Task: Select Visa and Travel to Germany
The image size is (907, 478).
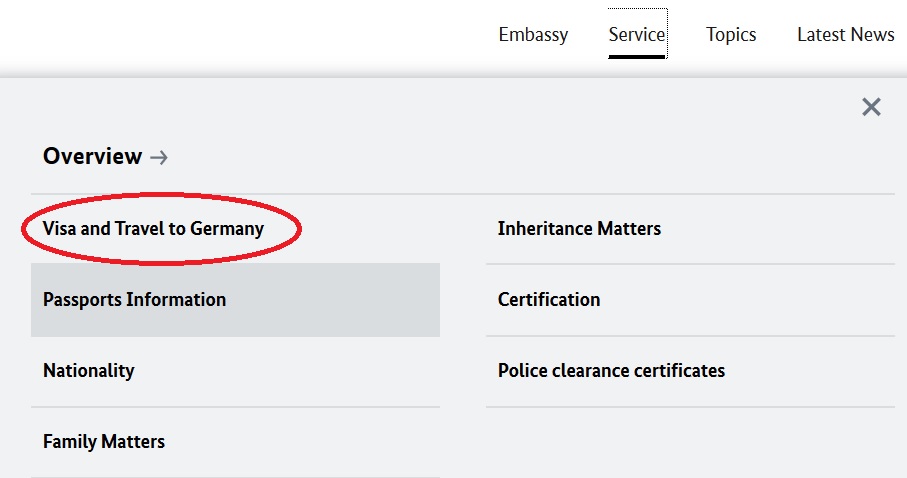Action: click(x=153, y=229)
